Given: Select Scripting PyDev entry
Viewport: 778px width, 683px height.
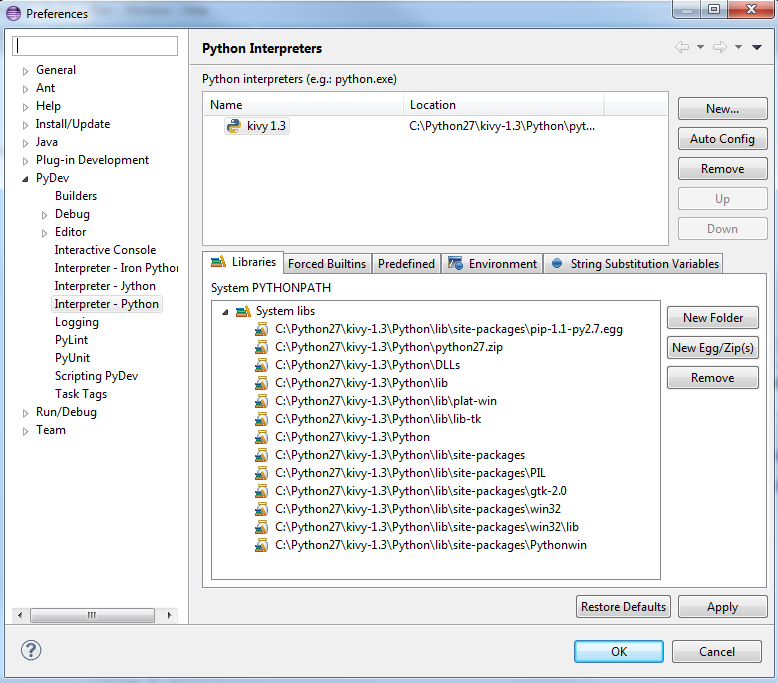Looking at the screenshot, I should tap(96, 376).
